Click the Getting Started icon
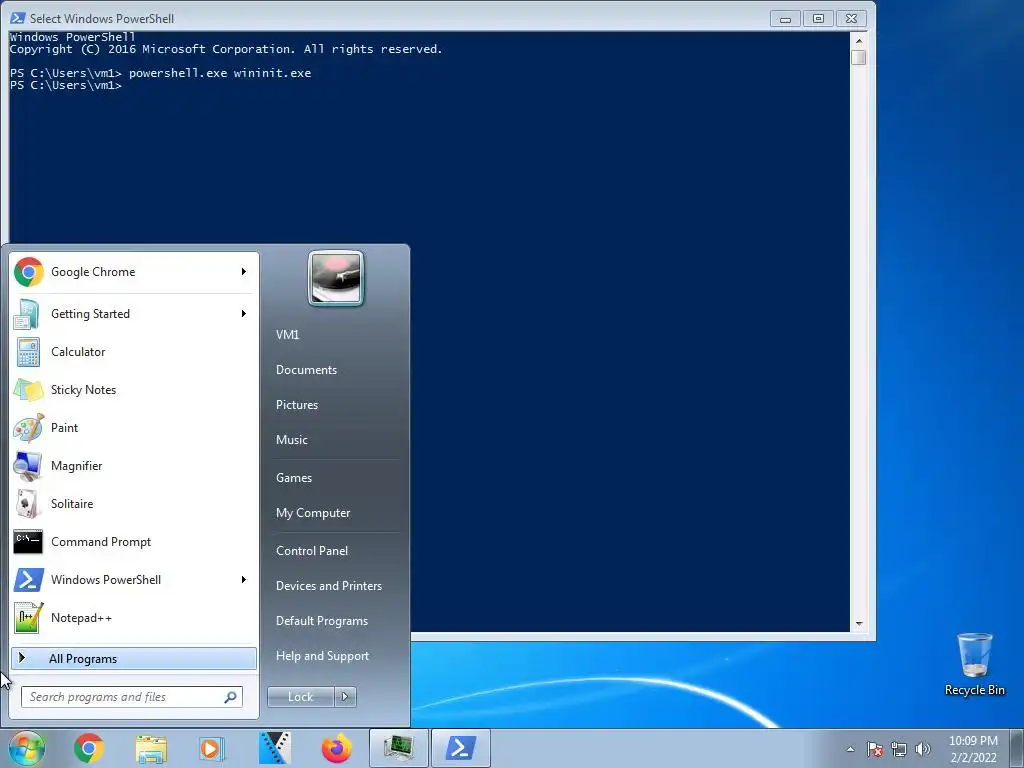This screenshot has width=1024, height=768. click(x=27, y=314)
